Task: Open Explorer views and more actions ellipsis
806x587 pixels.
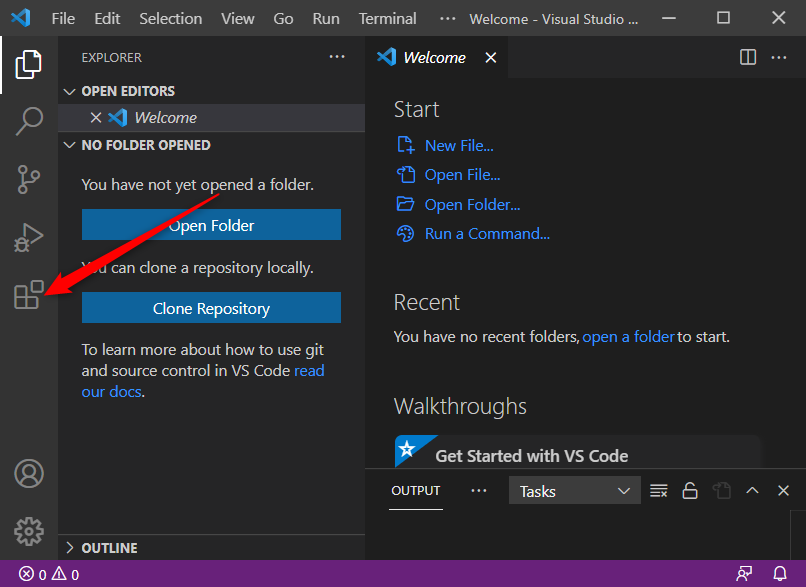Action: [x=337, y=57]
